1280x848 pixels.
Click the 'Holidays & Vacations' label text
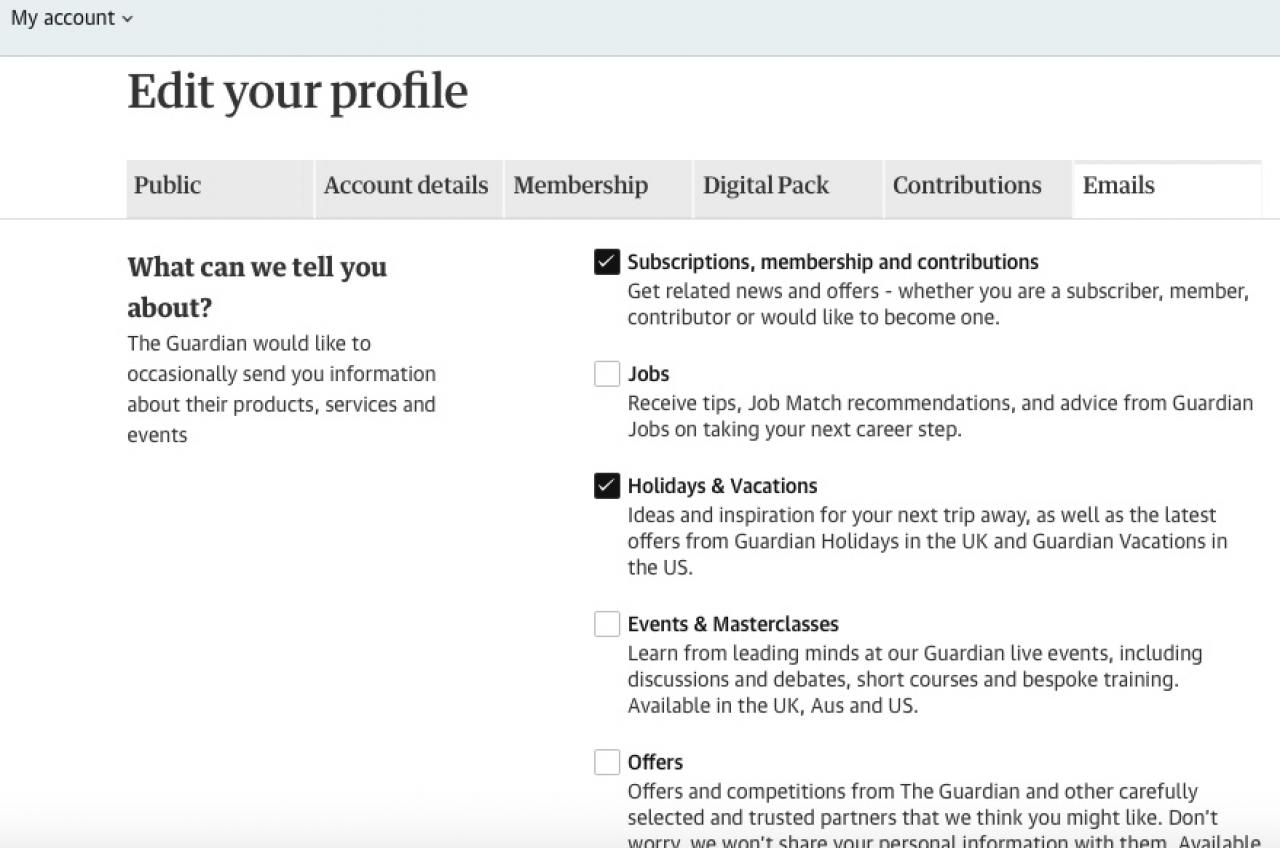click(722, 486)
